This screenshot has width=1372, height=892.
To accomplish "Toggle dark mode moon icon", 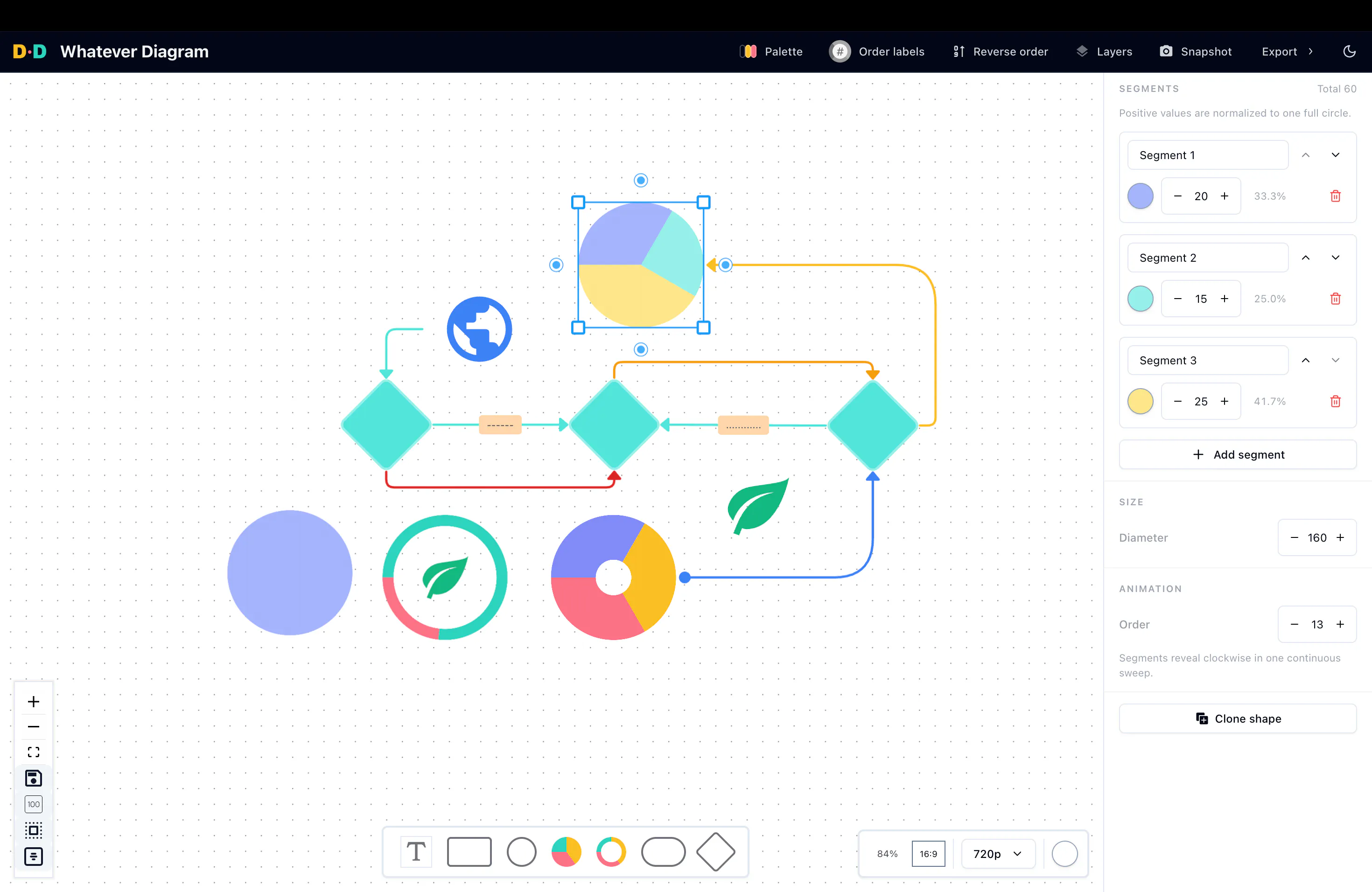I will (1350, 51).
